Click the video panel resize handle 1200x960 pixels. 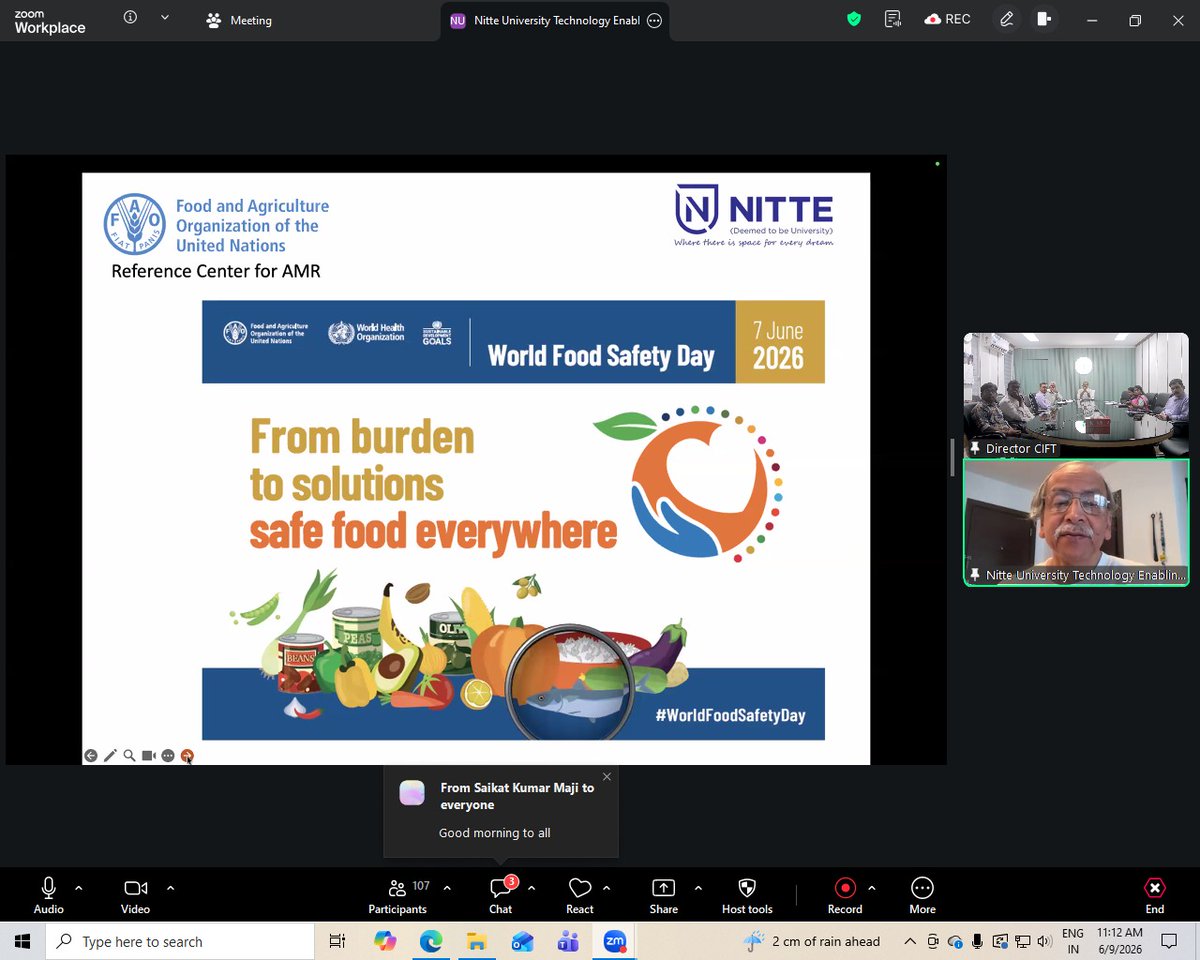click(x=953, y=457)
